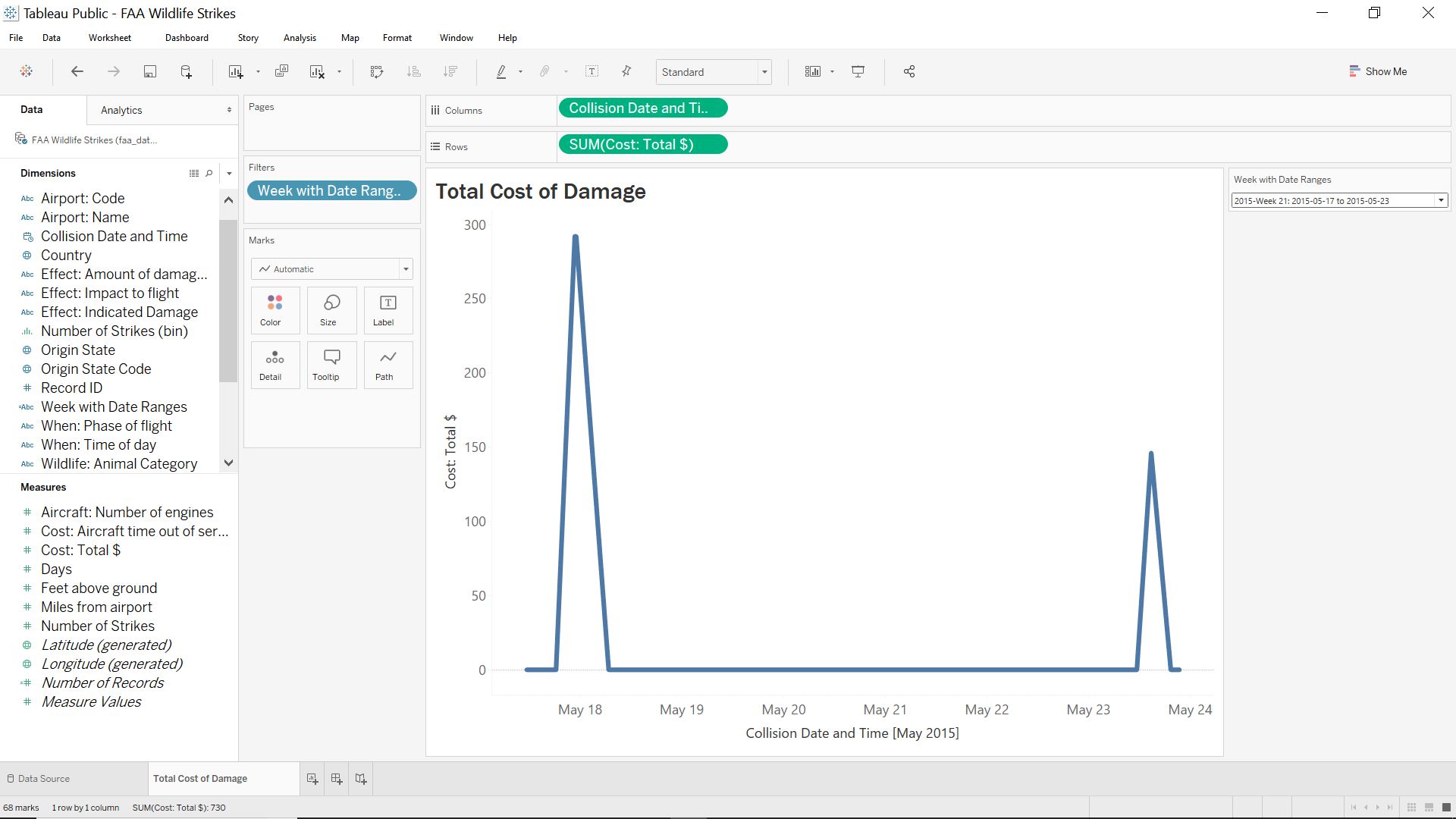Click the swap rows and columns icon
The width and height of the screenshot is (1456, 819).
click(377, 71)
